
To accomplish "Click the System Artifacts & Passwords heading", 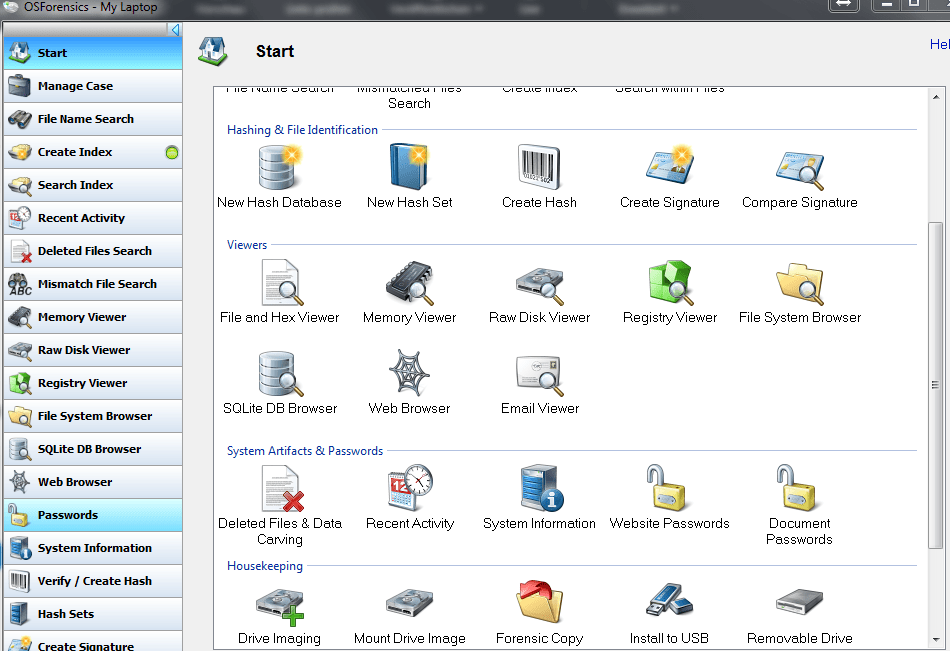I will (305, 451).
